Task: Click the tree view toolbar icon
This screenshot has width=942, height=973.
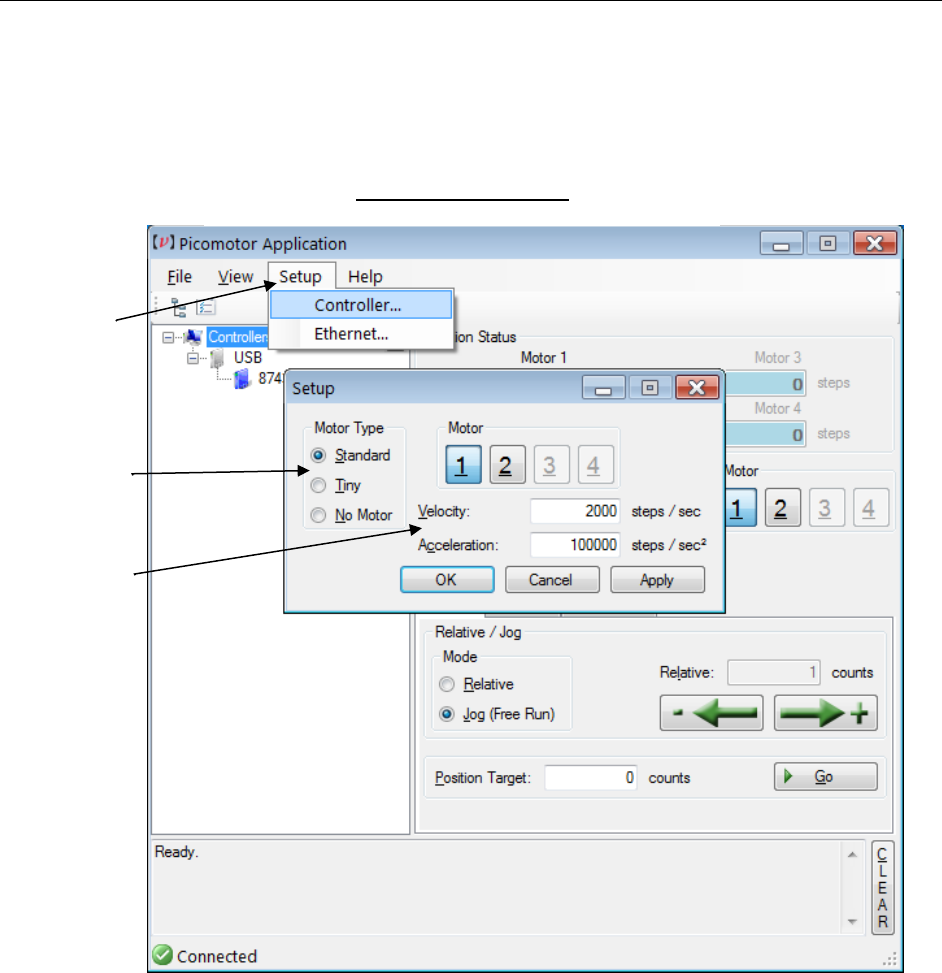Action: point(179,307)
